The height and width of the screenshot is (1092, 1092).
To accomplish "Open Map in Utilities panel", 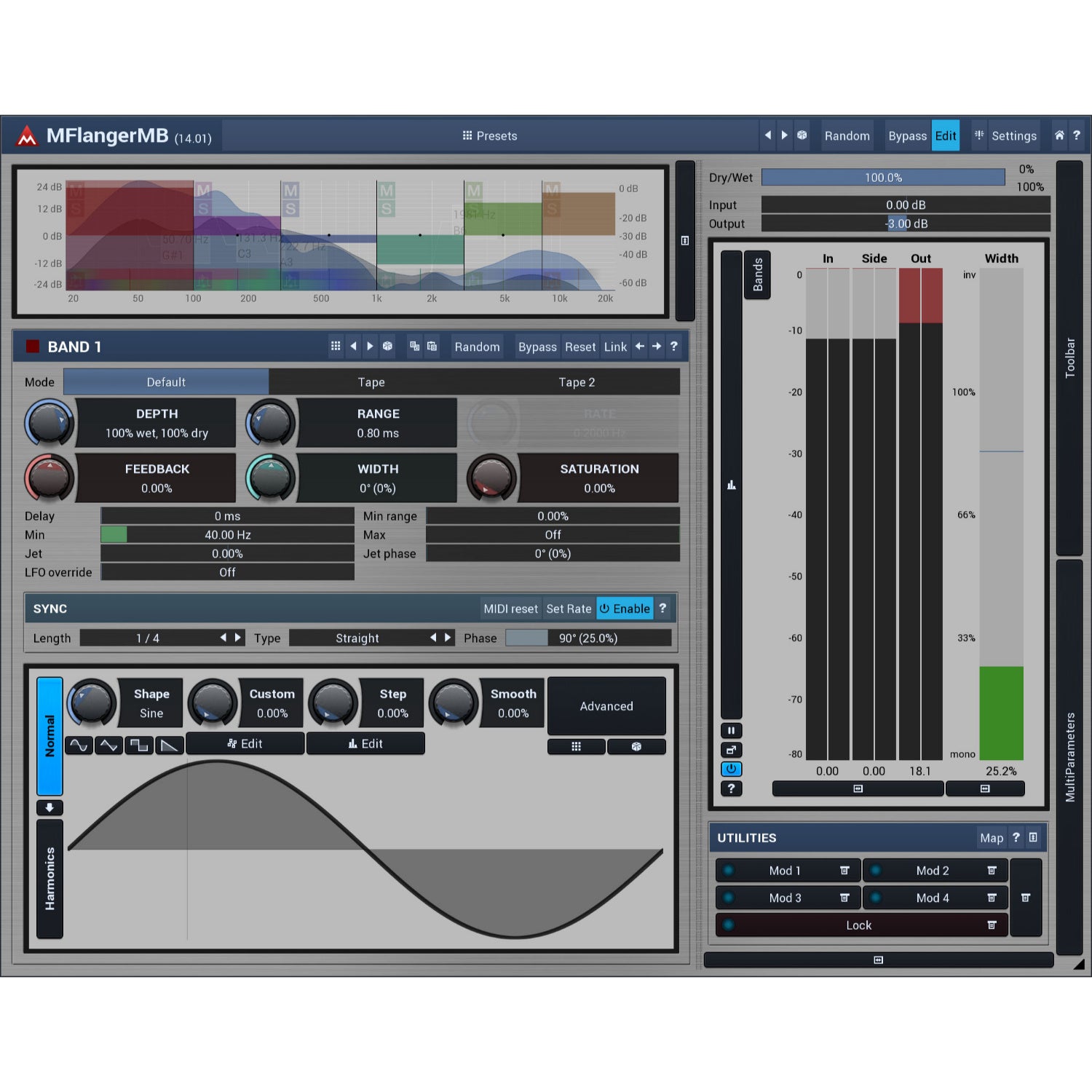I will coord(991,838).
